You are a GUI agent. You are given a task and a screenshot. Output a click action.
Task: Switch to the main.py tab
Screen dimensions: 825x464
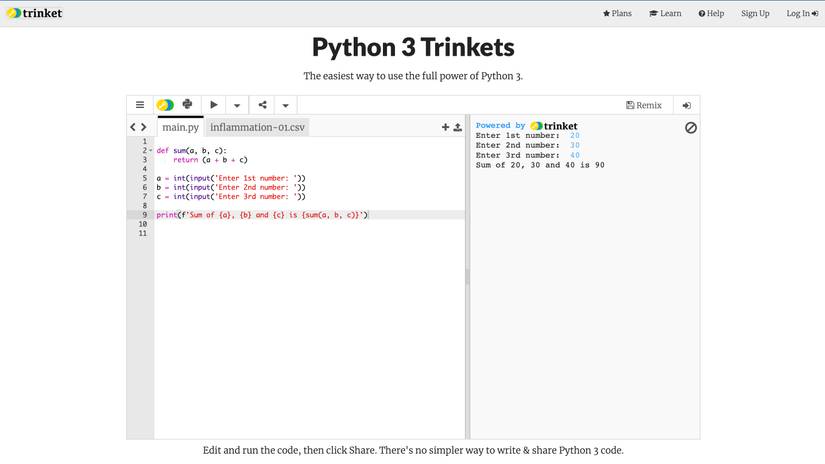click(180, 128)
